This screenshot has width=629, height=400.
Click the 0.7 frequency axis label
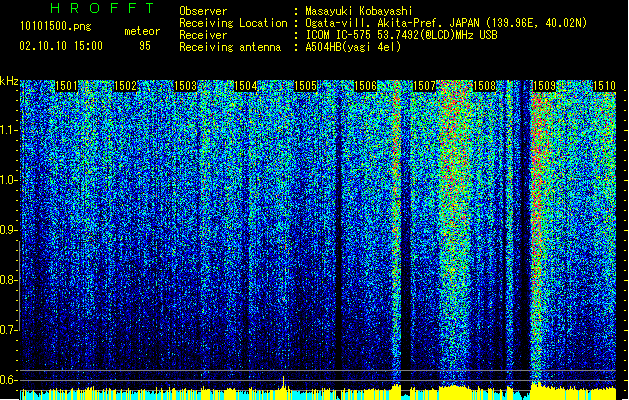click(9, 330)
